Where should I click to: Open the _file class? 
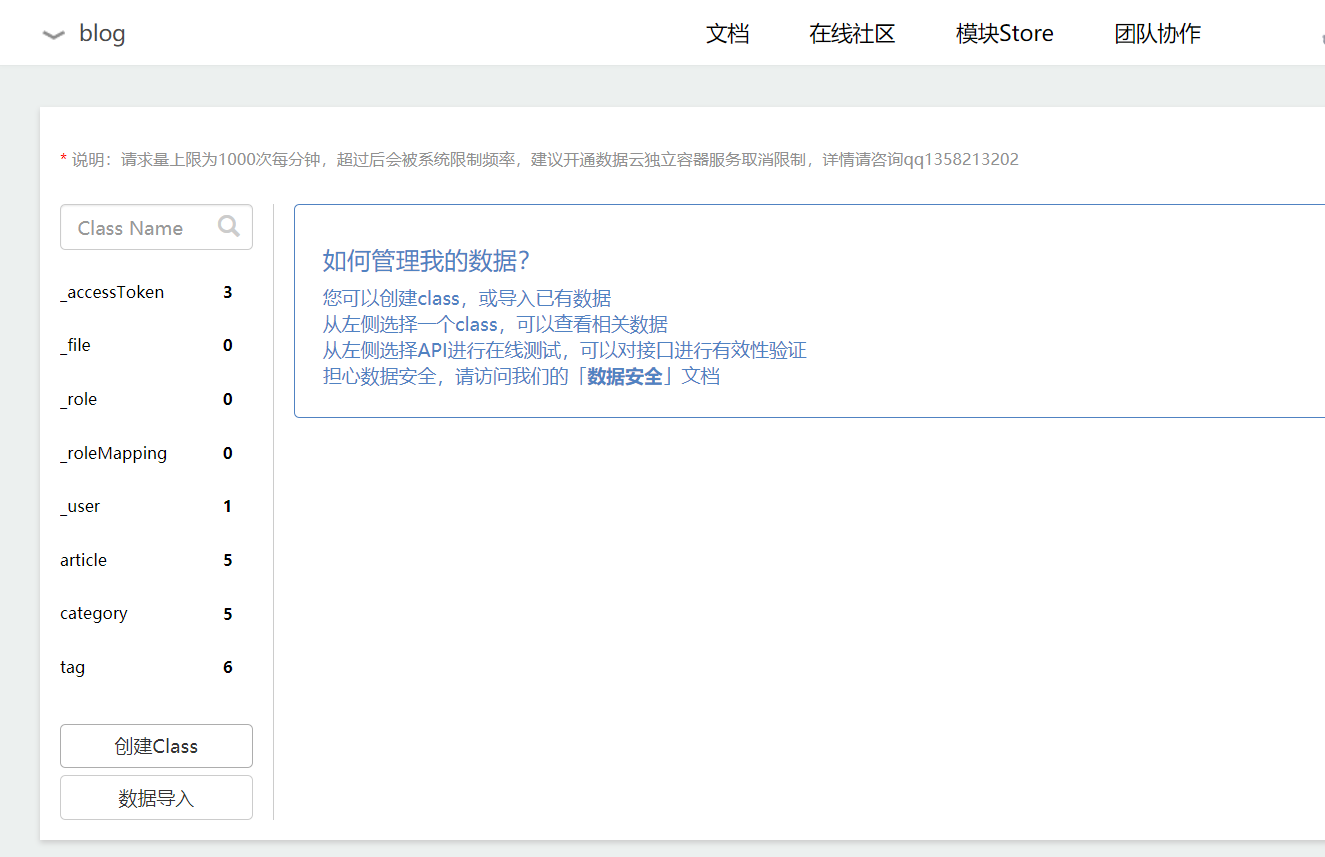(x=75, y=345)
